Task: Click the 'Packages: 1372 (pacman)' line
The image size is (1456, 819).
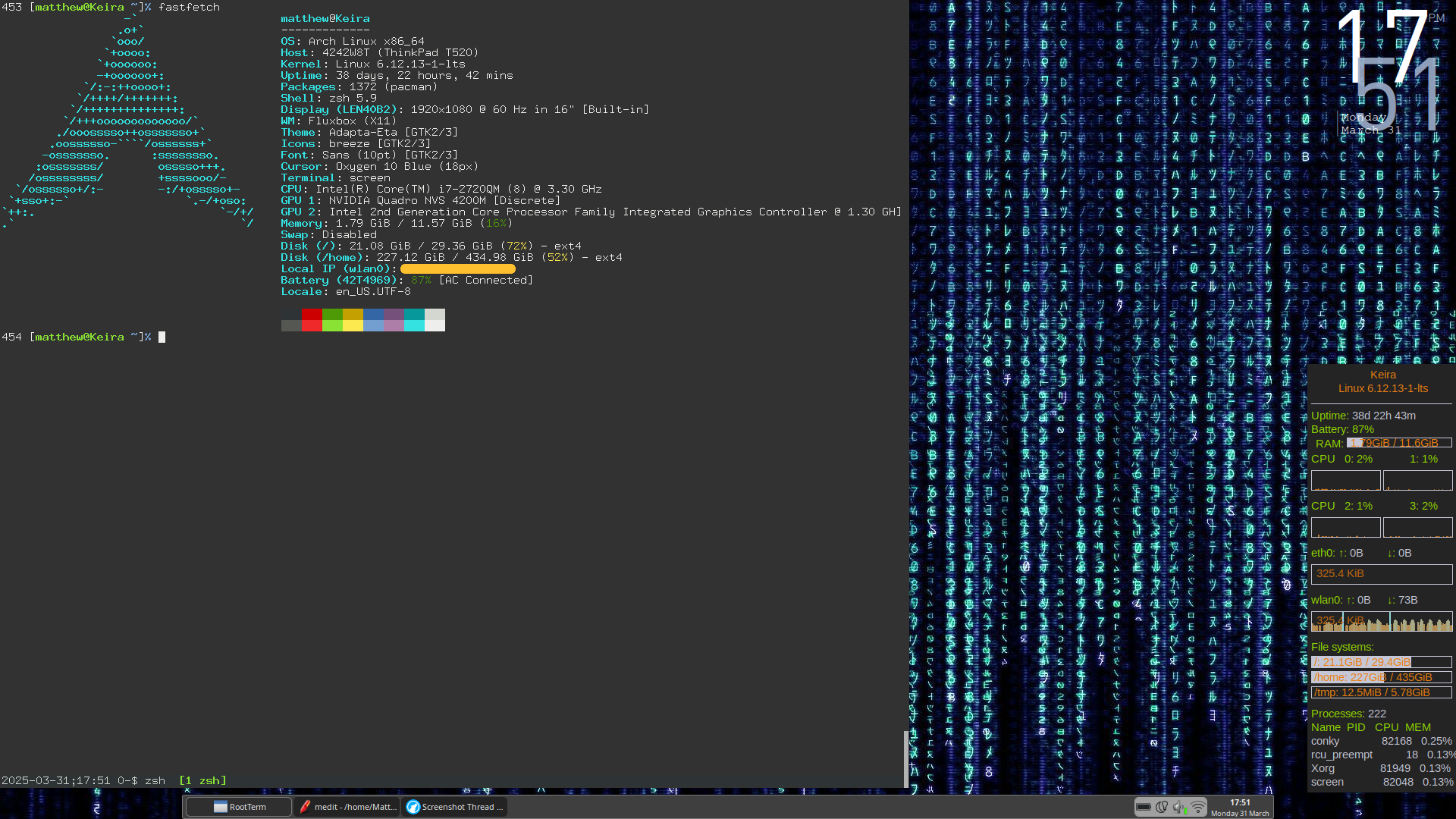Action: [x=359, y=86]
